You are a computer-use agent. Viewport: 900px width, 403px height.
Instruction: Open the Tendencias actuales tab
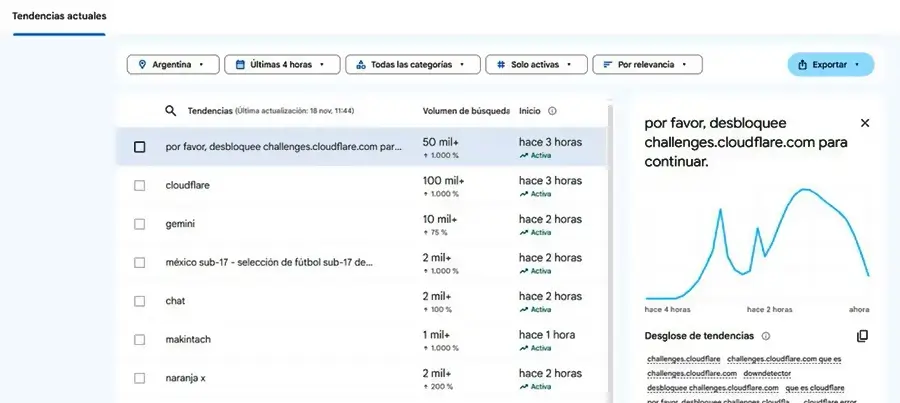tap(59, 17)
